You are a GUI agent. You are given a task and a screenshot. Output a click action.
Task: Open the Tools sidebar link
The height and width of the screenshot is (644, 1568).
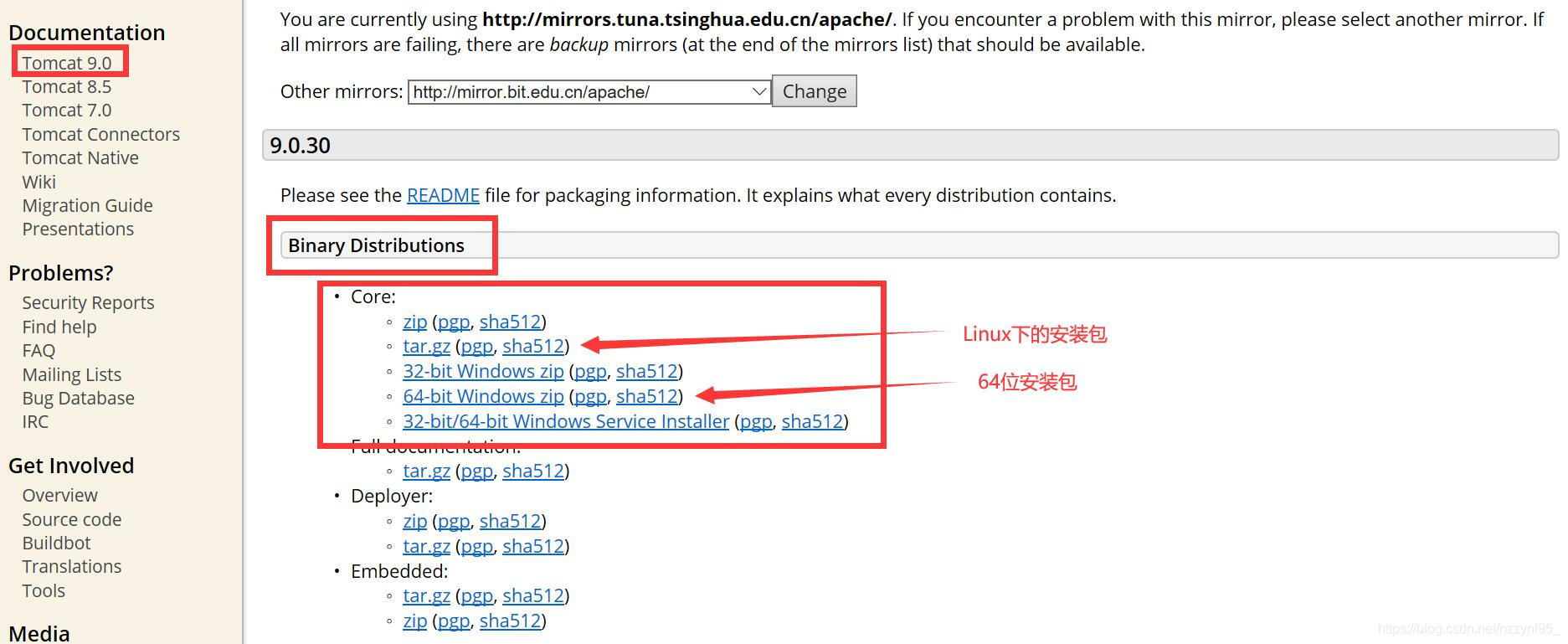[44, 590]
